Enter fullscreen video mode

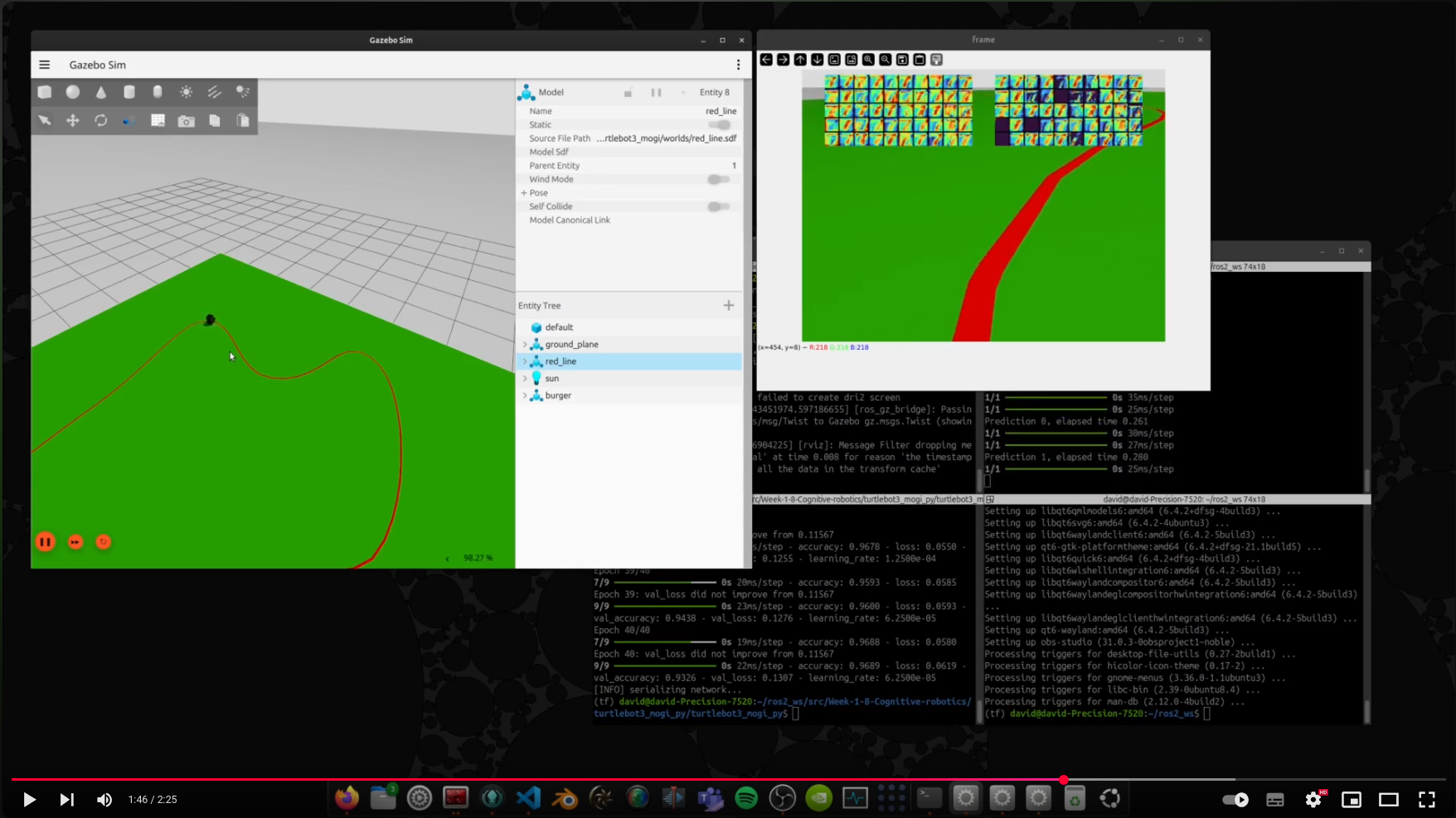[1427, 800]
